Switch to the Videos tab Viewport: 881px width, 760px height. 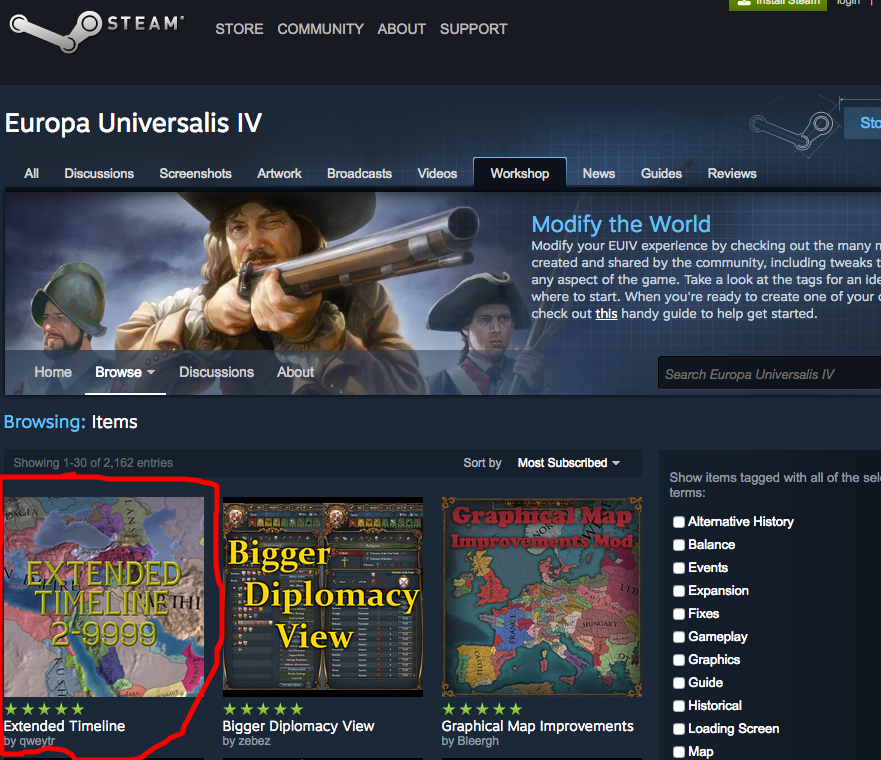(437, 174)
